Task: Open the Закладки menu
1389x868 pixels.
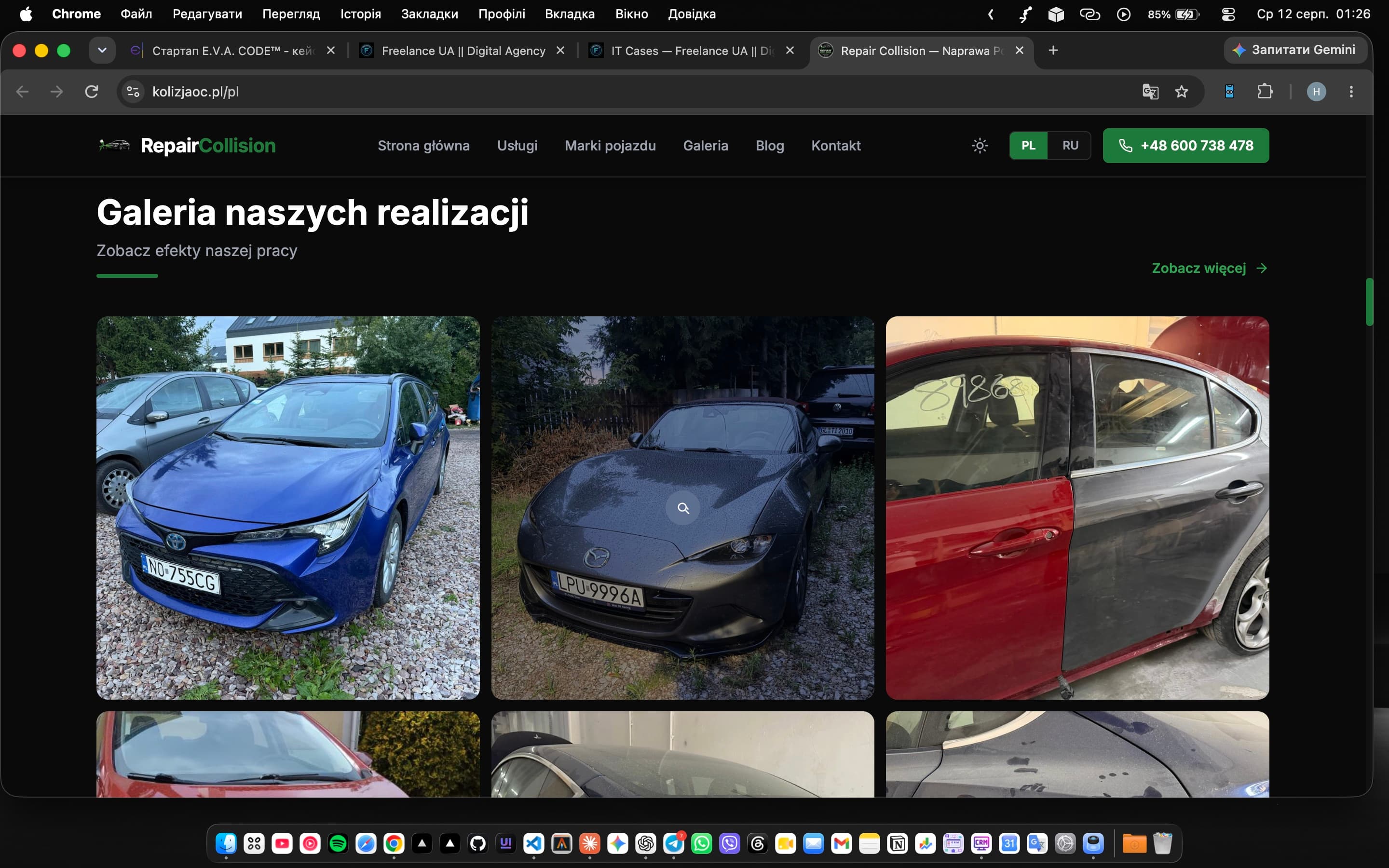Action: (x=429, y=14)
